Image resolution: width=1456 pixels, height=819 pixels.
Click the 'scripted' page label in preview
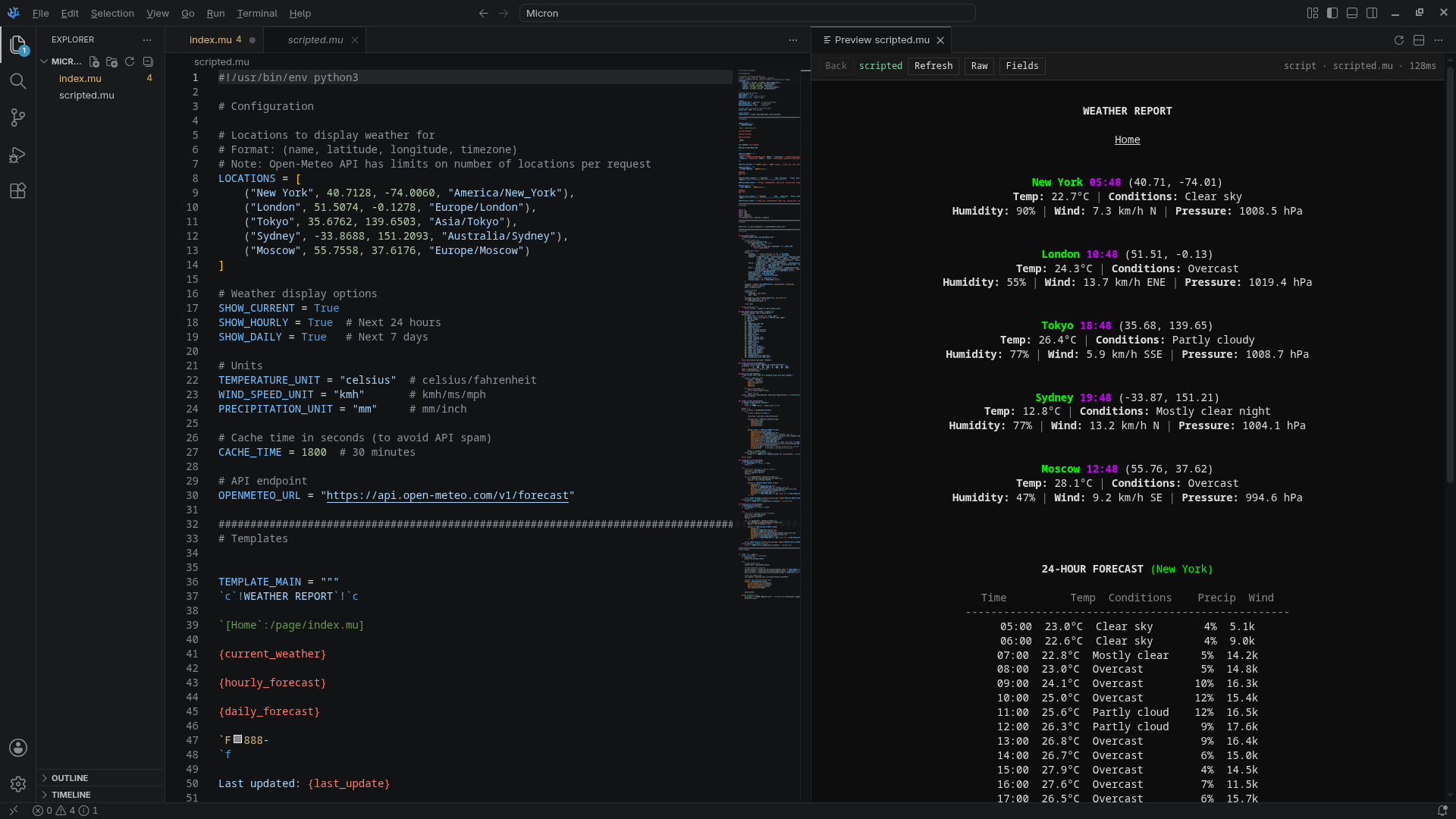click(880, 66)
